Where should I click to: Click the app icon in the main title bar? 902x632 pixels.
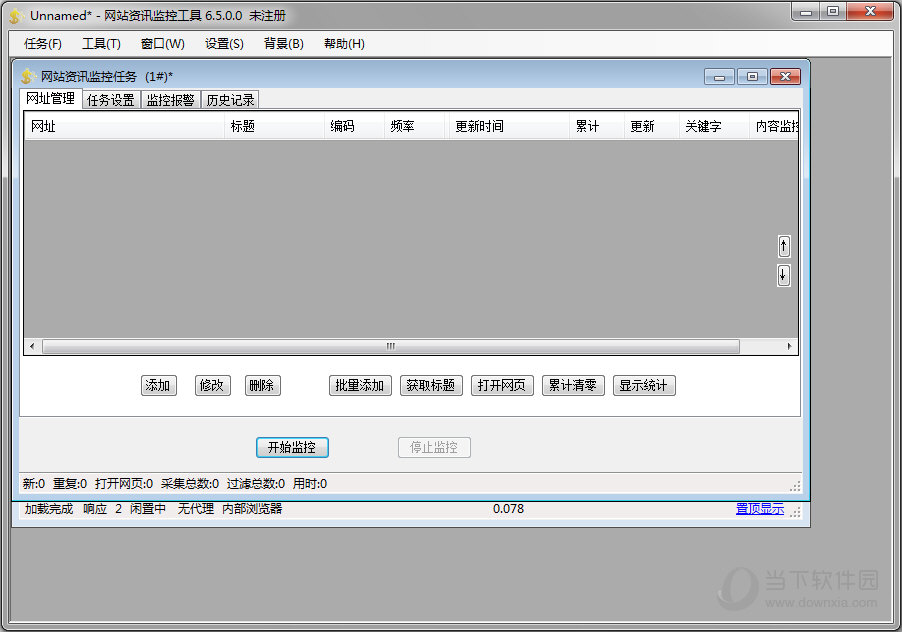pos(16,16)
